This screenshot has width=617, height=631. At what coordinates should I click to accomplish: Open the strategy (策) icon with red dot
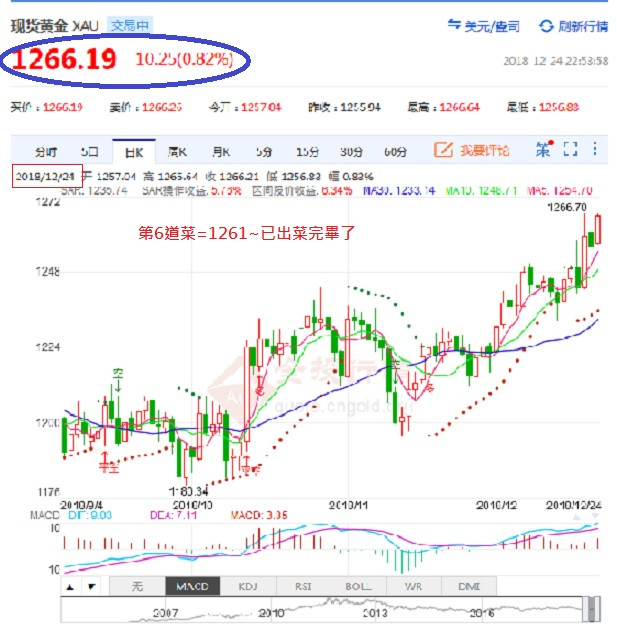(x=544, y=149)
